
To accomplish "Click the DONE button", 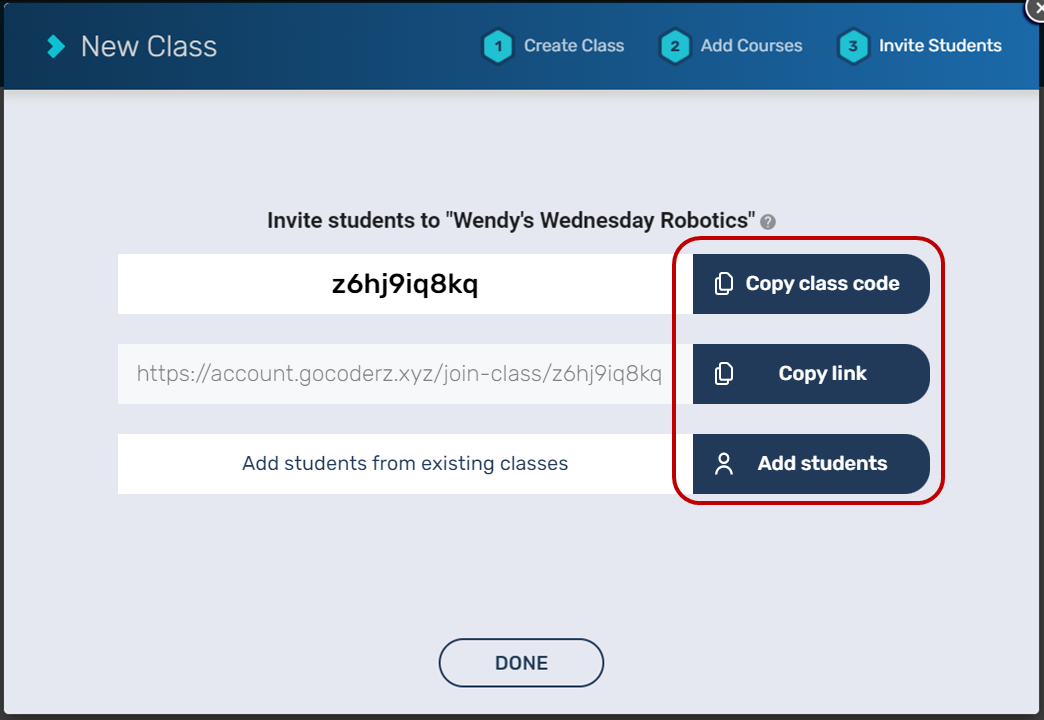I will click(521, 663).
